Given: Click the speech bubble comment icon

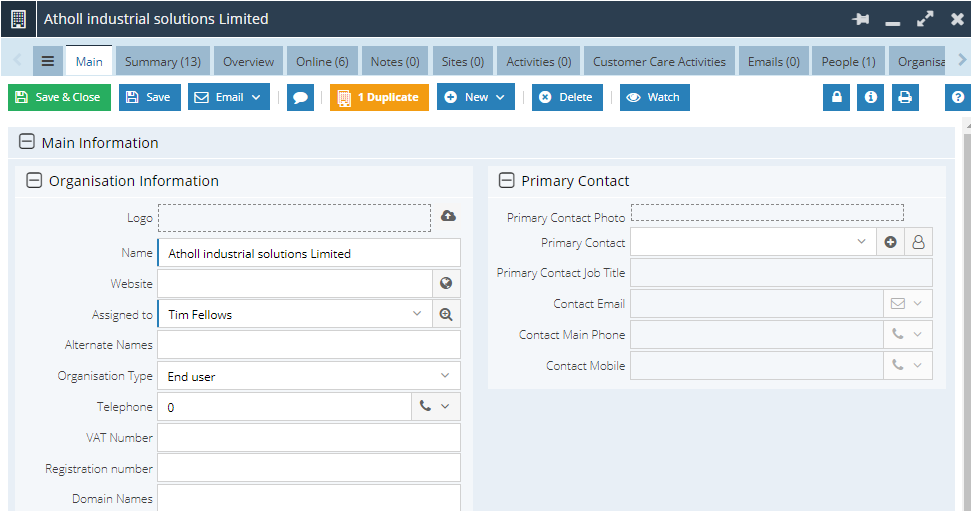Looking at the screenshot, I should (x=300, y=98).
